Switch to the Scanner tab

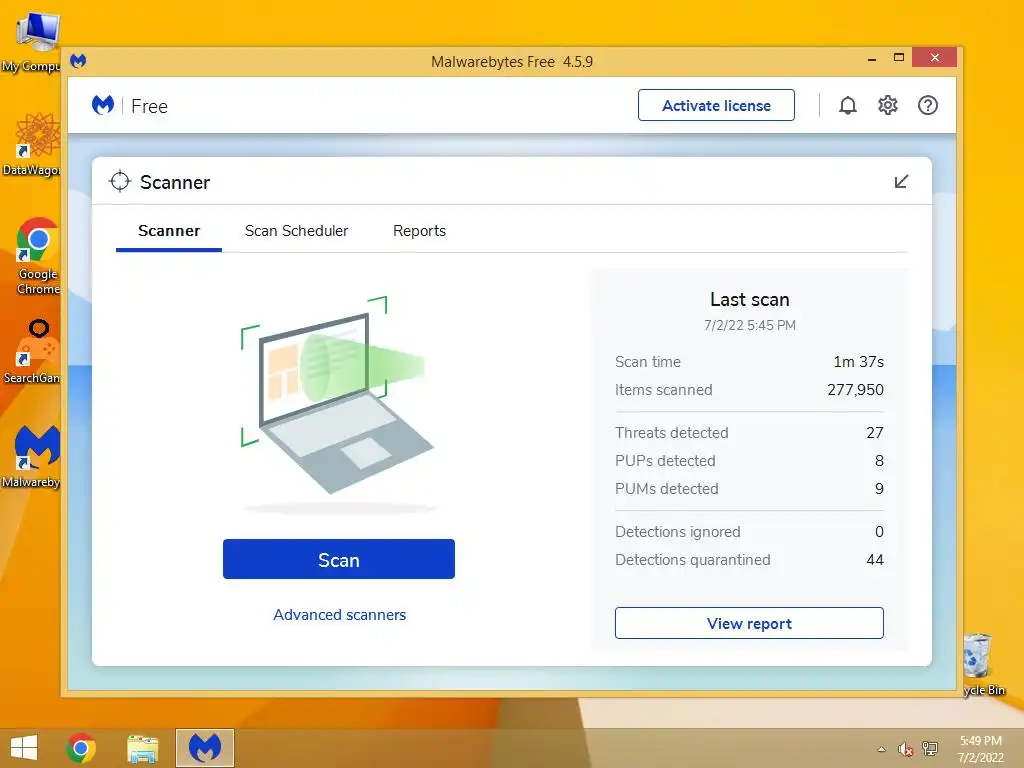pyautogui.click(x=168, y=231)
